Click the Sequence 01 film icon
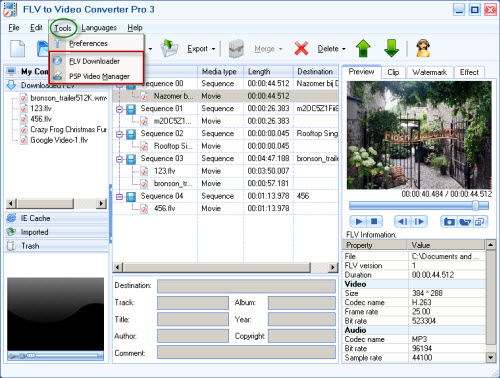The height and width of the screenshot is (378, 500). pos(131,109)
